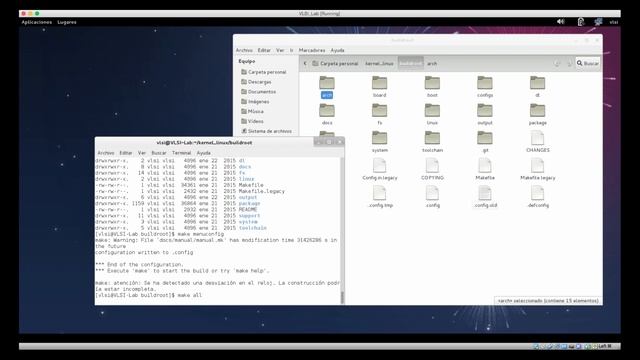This screenshot has height=360, width=640.
Task: Click the README row in terminal listing
Action: click(x=176, y=209)
